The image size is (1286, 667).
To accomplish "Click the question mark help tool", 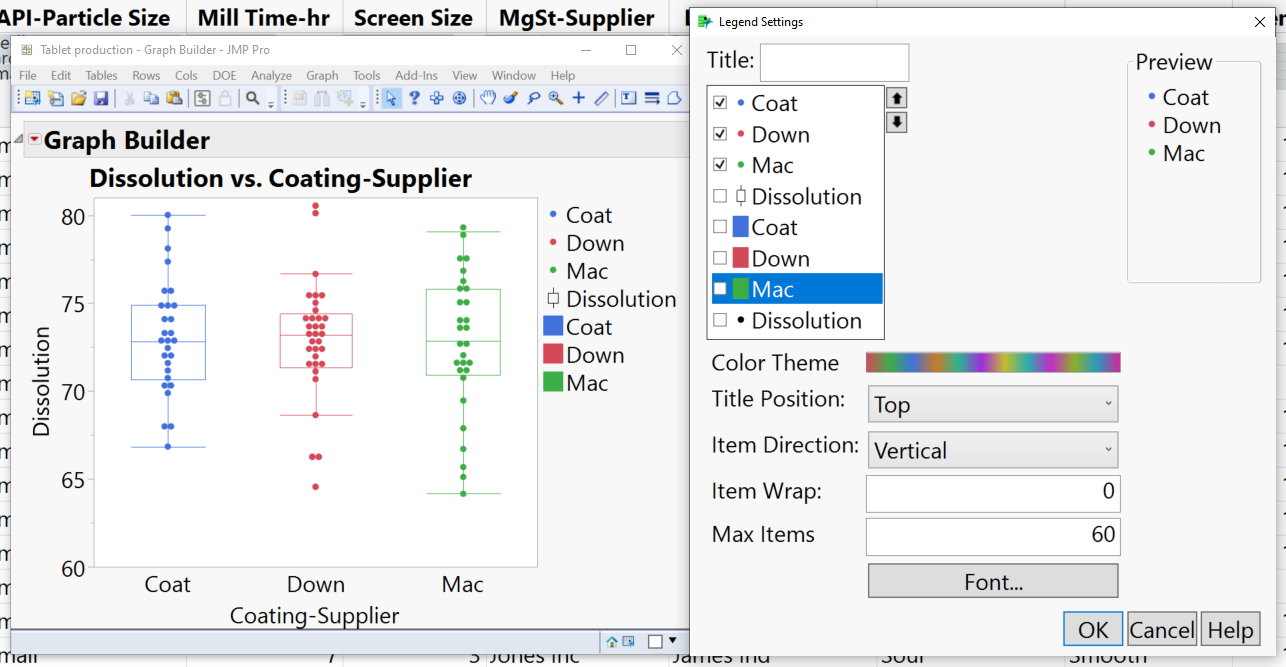I will [414, 98].
